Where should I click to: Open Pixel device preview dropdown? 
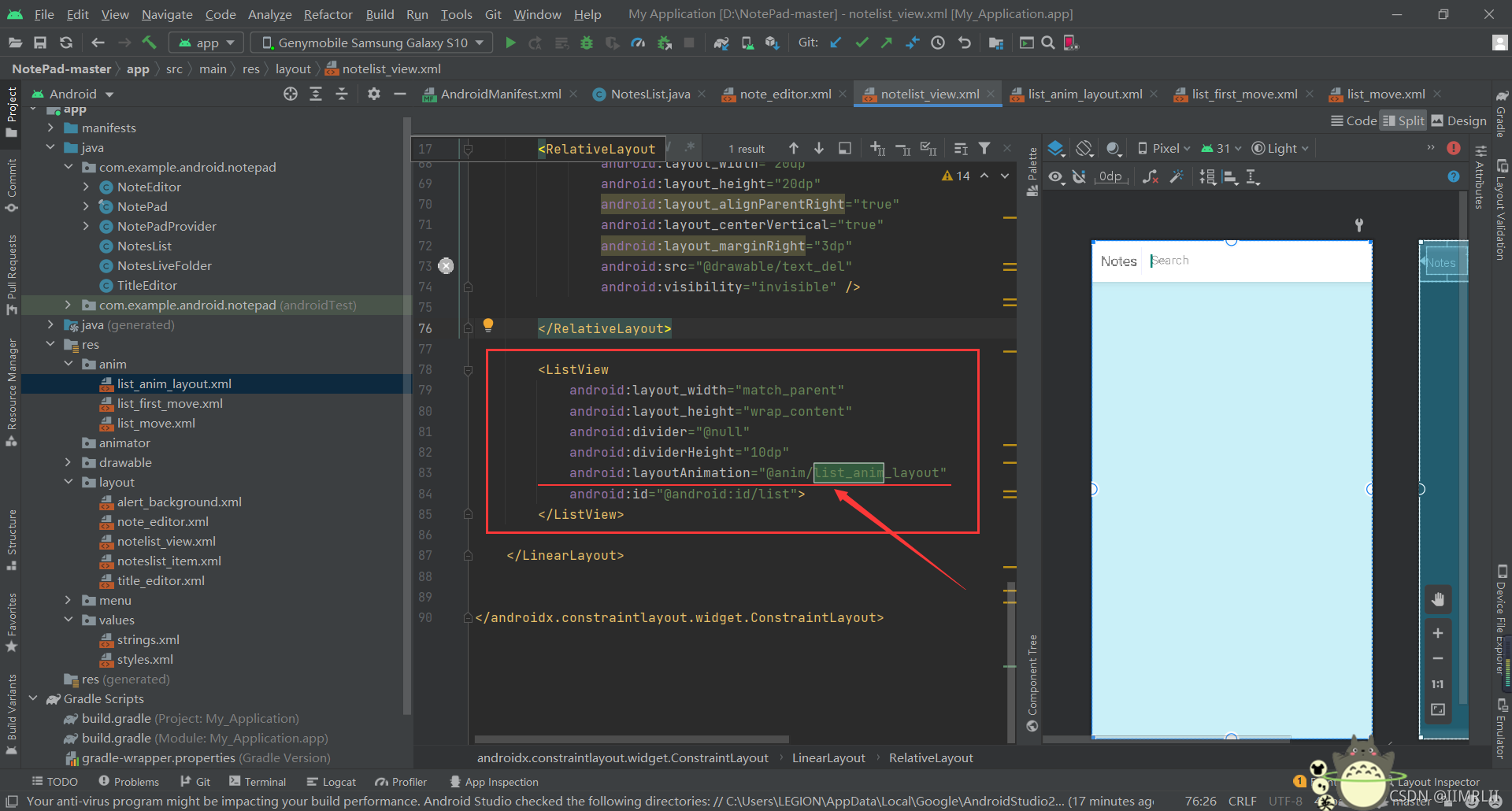tap(1164, 148)
